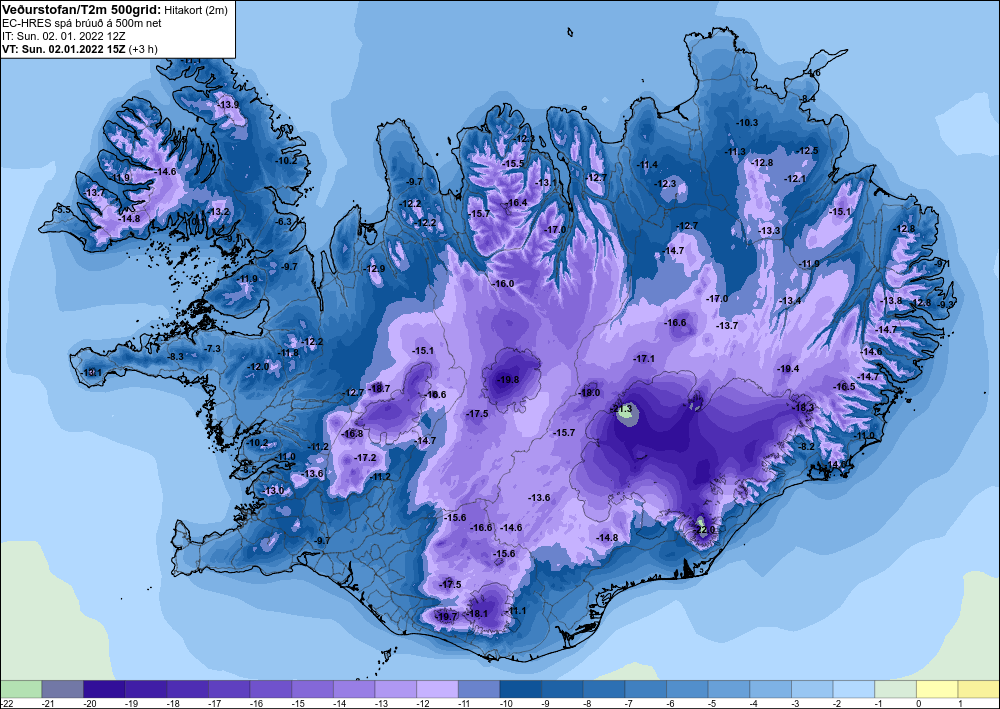Select the -19.4 temperature value

pyautogui.click(x=788, y=369)
